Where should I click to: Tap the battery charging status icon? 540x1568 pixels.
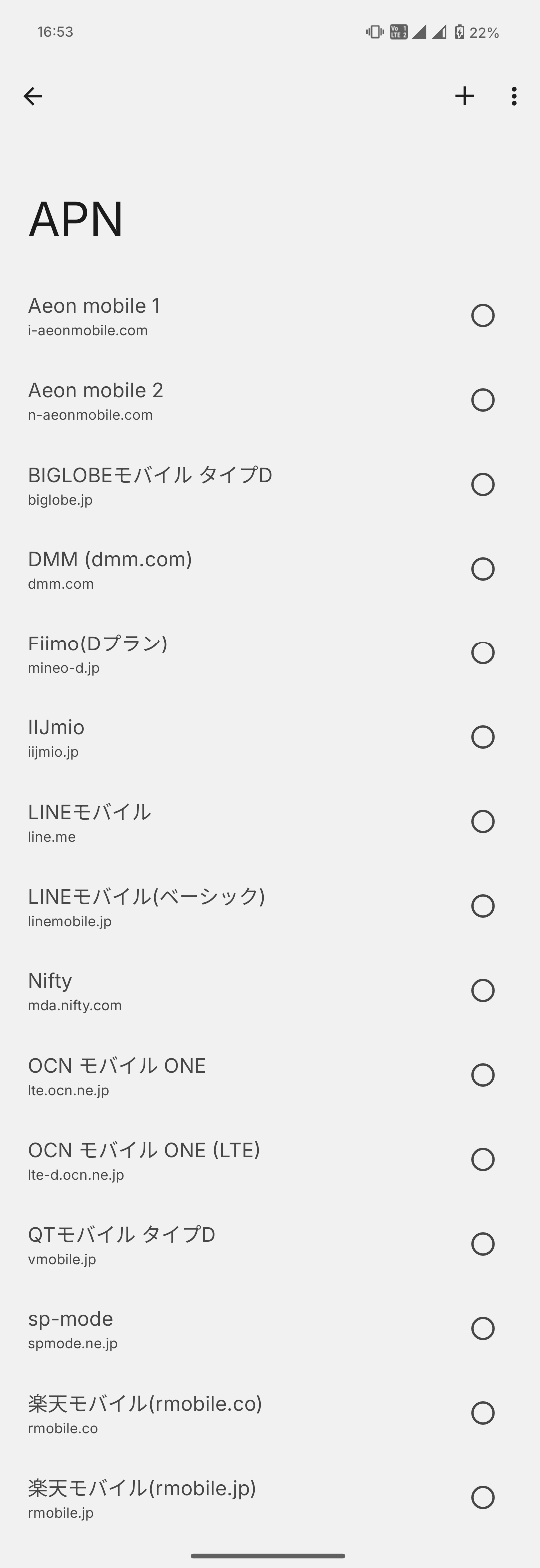point(460,32)
